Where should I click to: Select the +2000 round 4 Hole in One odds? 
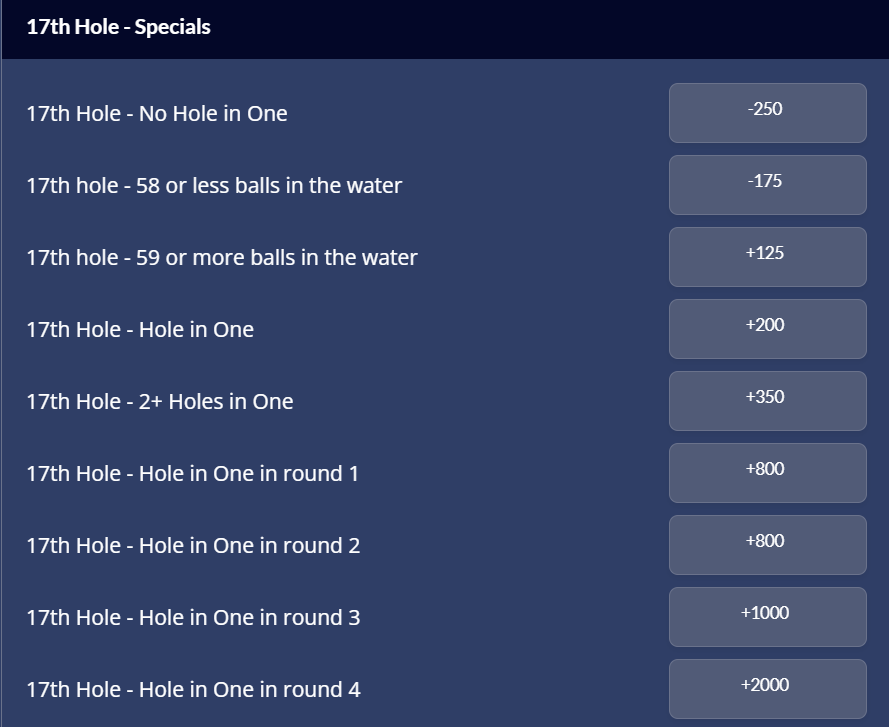[767, 689]
